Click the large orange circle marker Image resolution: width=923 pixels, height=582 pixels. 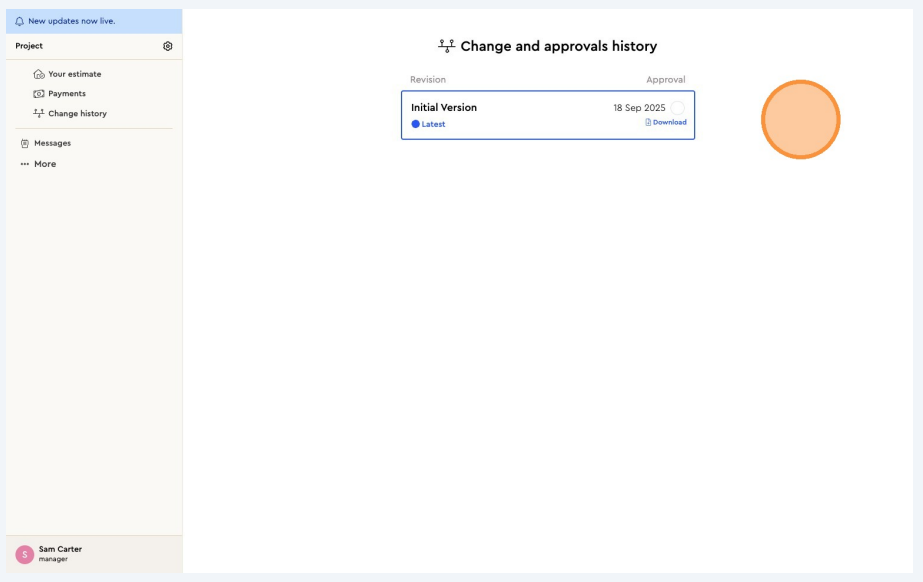click(x=800, y=119)
